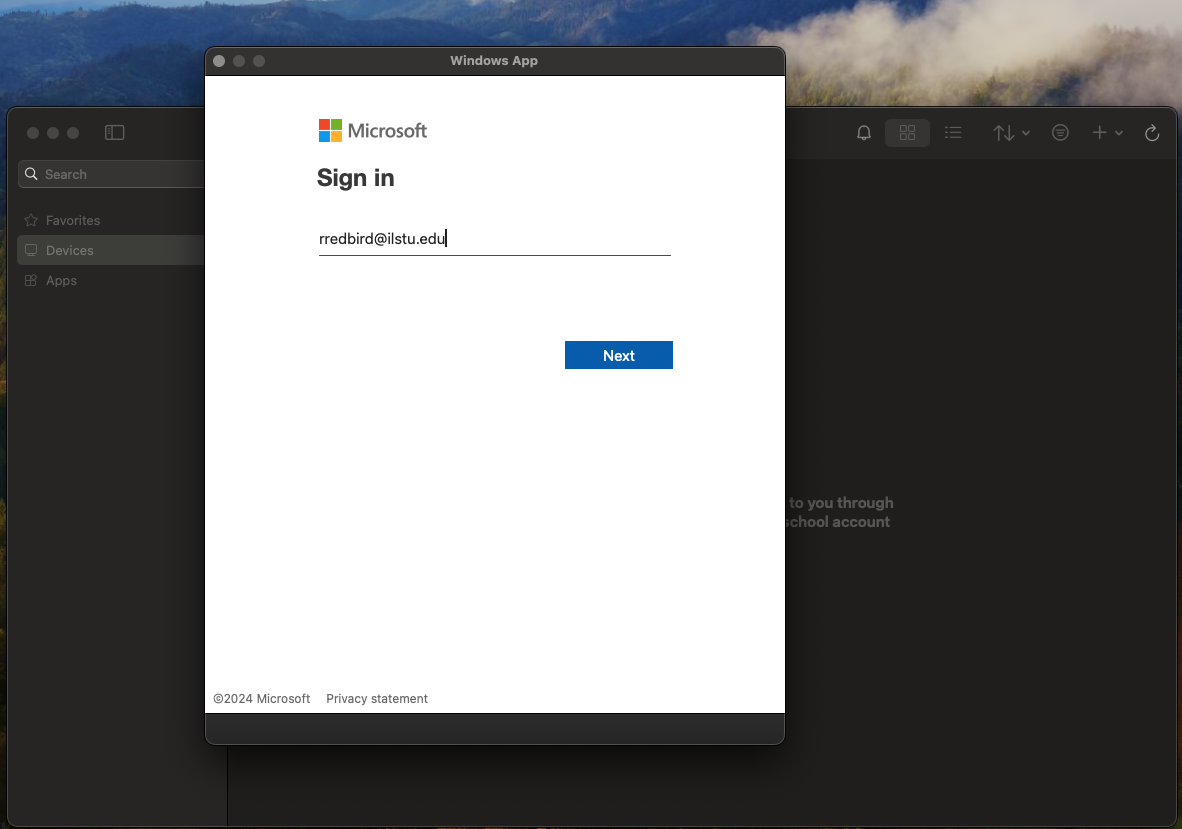Open the sort order dropdown
Image resolution: width=1182 pixels, height=829 pixels.
pyautogui.click(x=1011, y=133)
